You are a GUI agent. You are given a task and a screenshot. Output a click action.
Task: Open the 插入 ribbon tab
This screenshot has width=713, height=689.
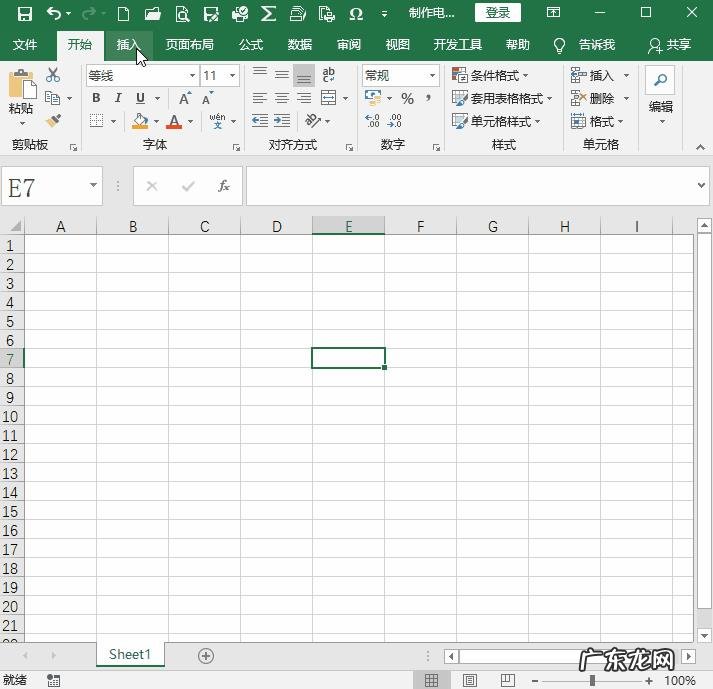(128, 45)
